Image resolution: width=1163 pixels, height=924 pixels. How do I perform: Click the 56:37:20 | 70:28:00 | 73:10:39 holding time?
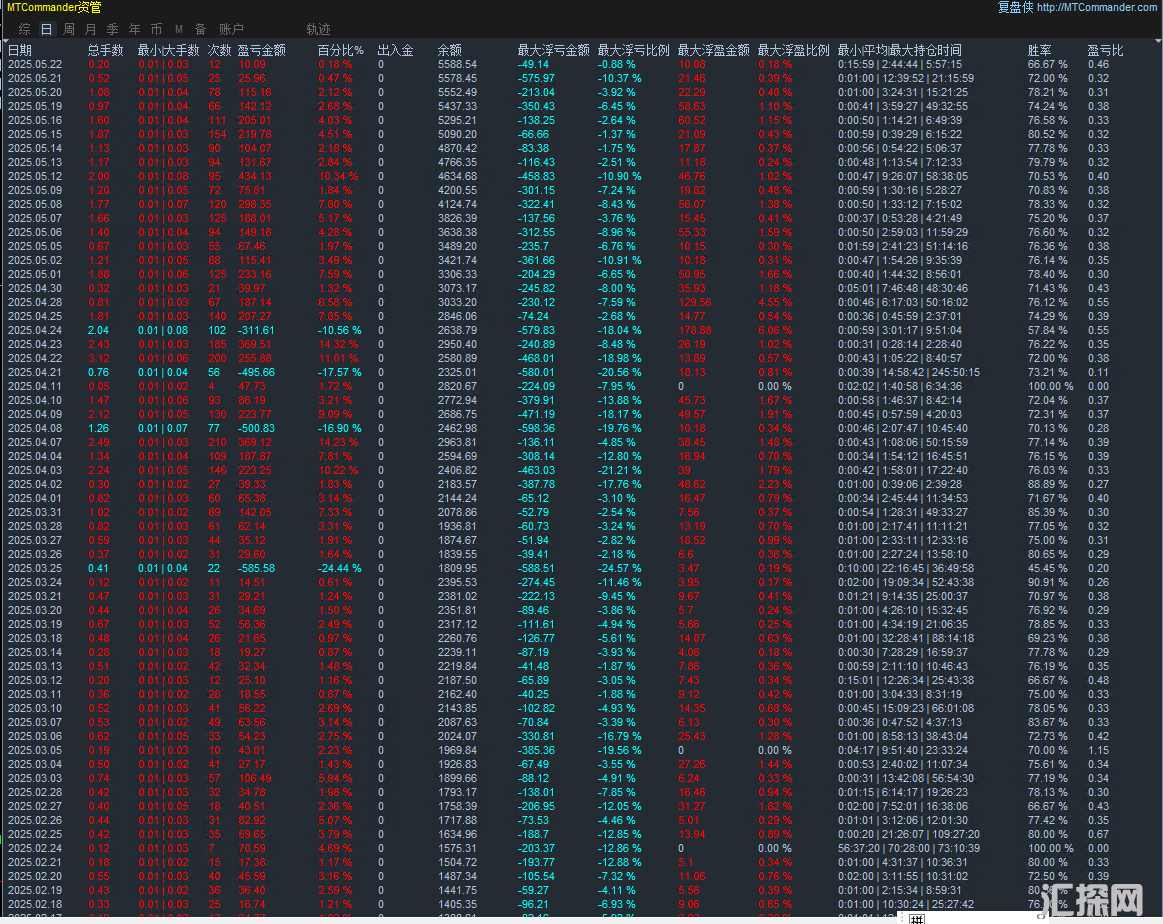(909, 848)
